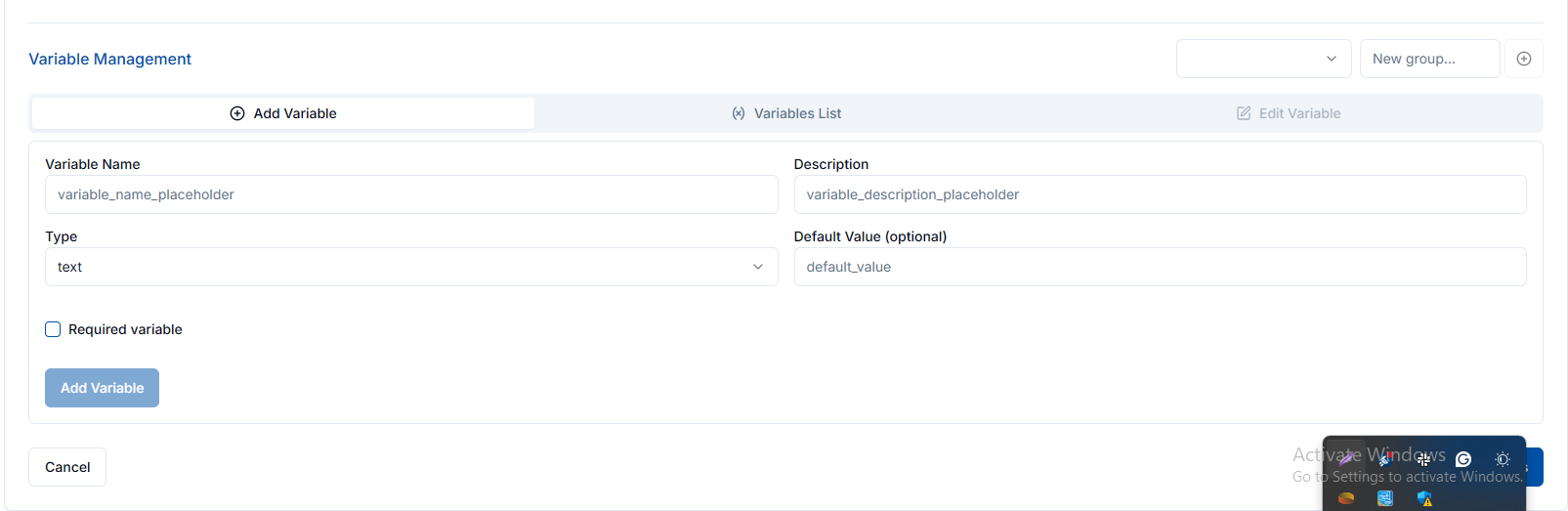
Task: Select the Add Variable tab
Action: [x=283, y=113]
